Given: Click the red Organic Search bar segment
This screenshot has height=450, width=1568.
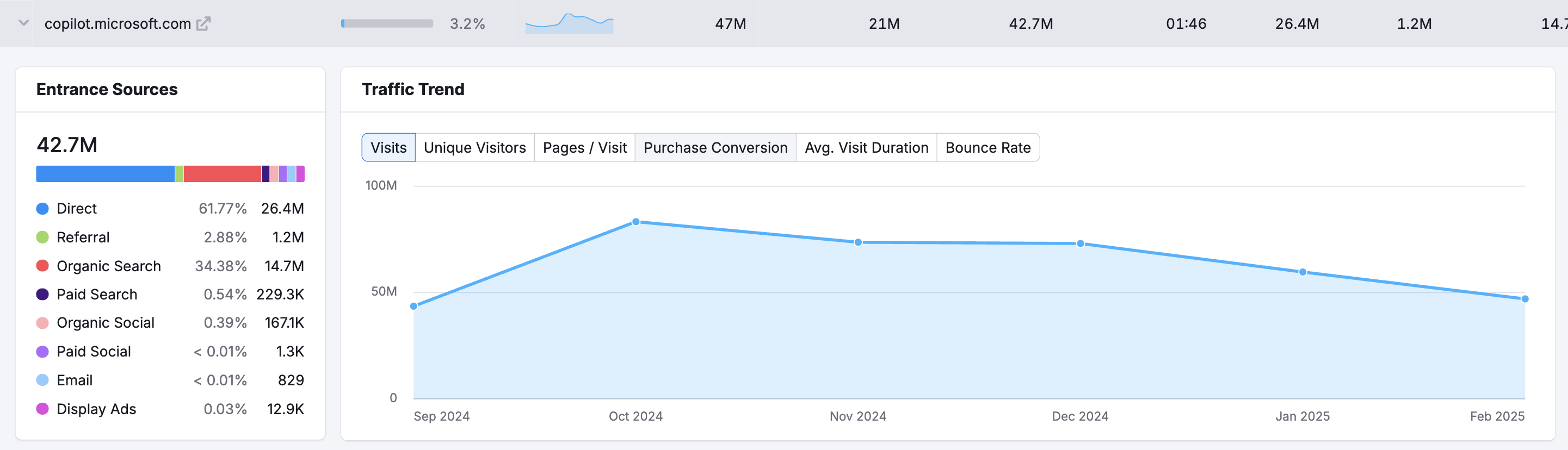Looking at the screenshot, I should tap(222, 174).
